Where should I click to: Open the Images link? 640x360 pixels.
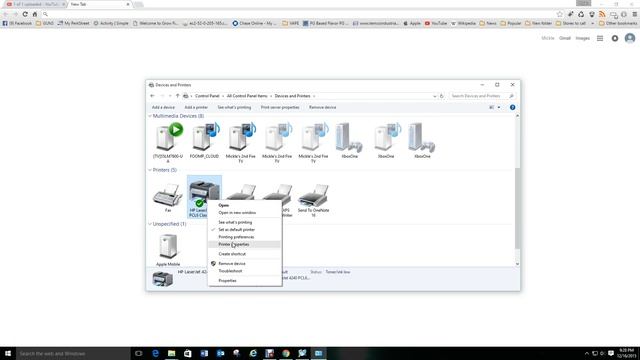582,38
